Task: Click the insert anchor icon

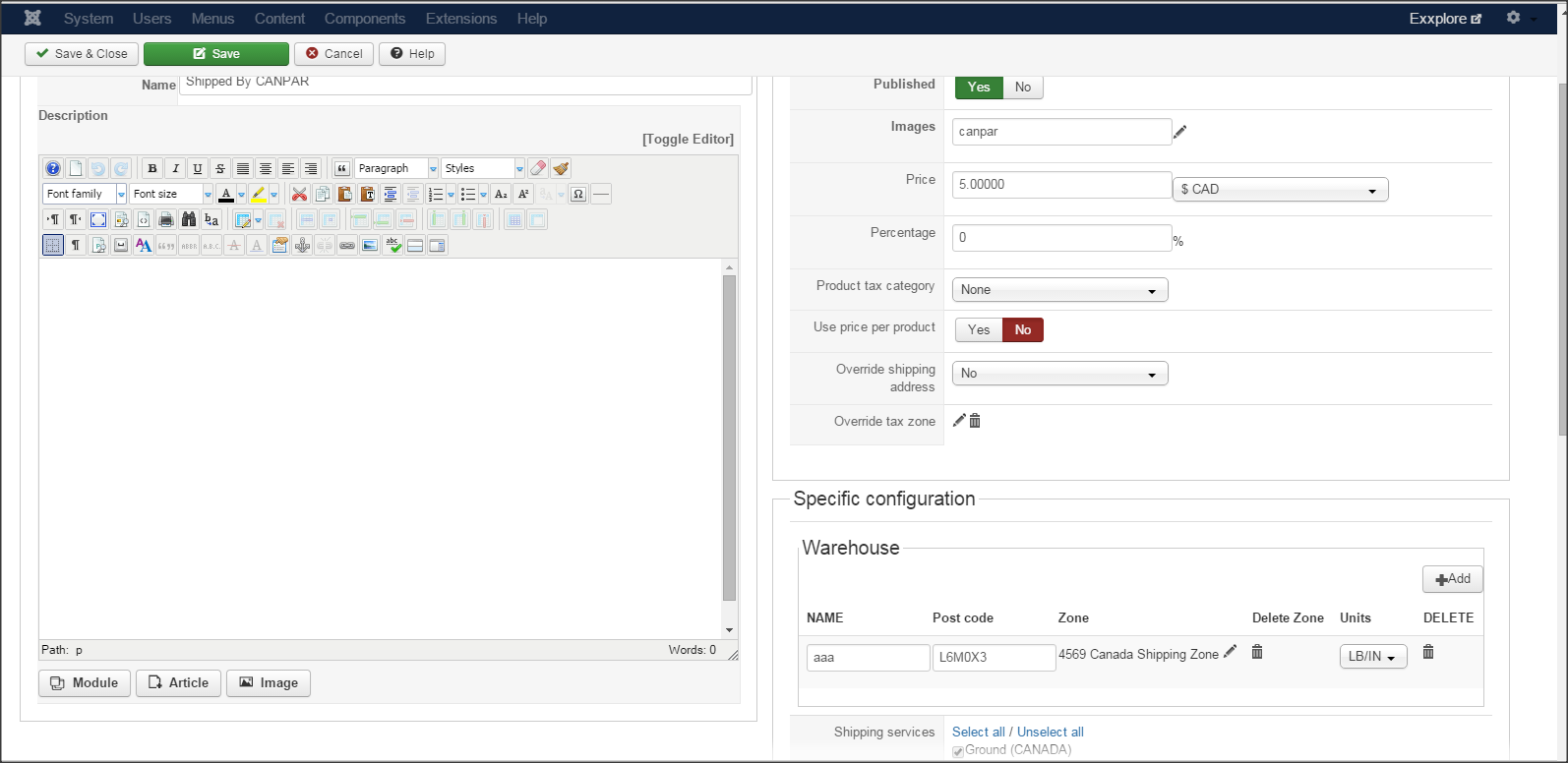Action: coord(302,245)
